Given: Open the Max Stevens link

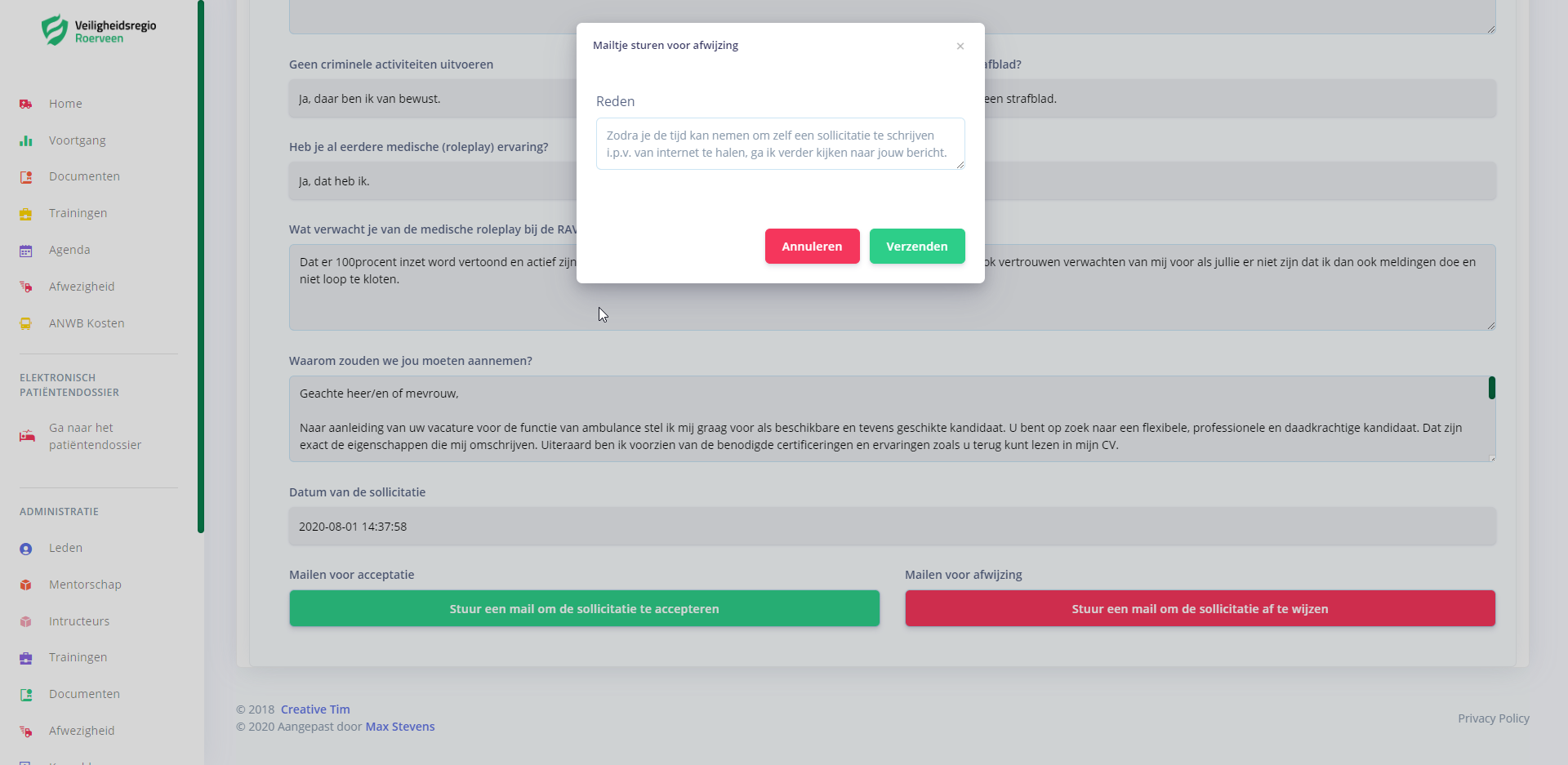Looking at the screenshot, I should click(x=400, y=727).
